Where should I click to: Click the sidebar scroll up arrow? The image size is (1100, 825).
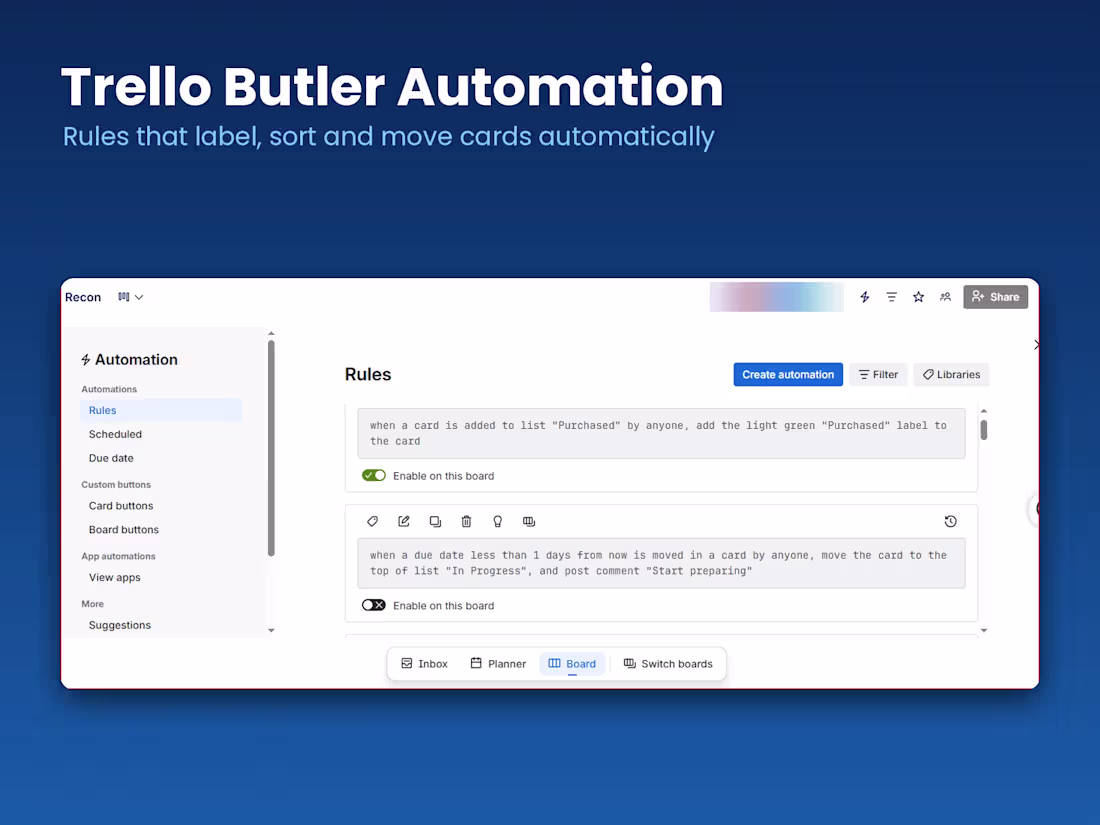pos(271,334)
